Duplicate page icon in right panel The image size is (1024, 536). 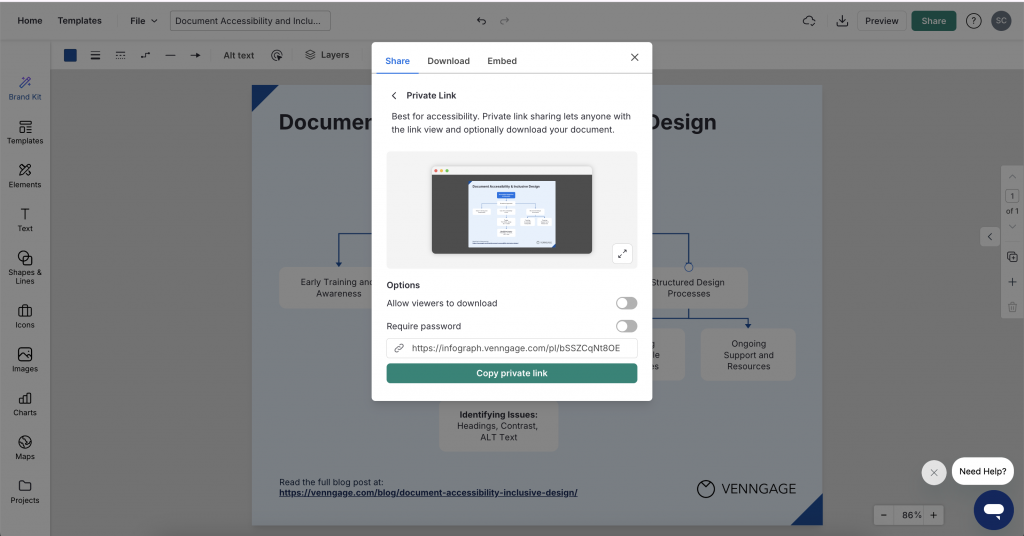coord(1012,257)
